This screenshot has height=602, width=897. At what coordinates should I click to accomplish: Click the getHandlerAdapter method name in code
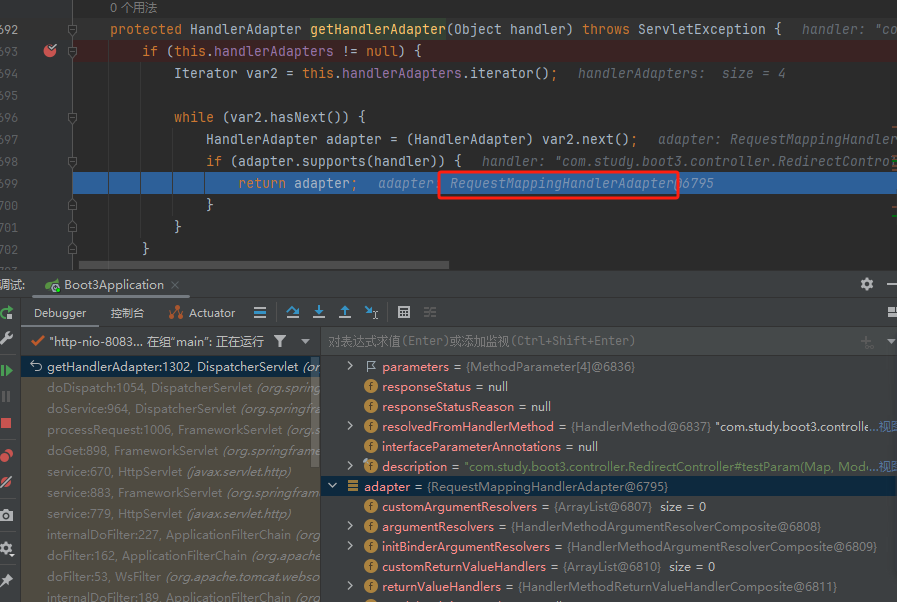[x=378, y=29]
